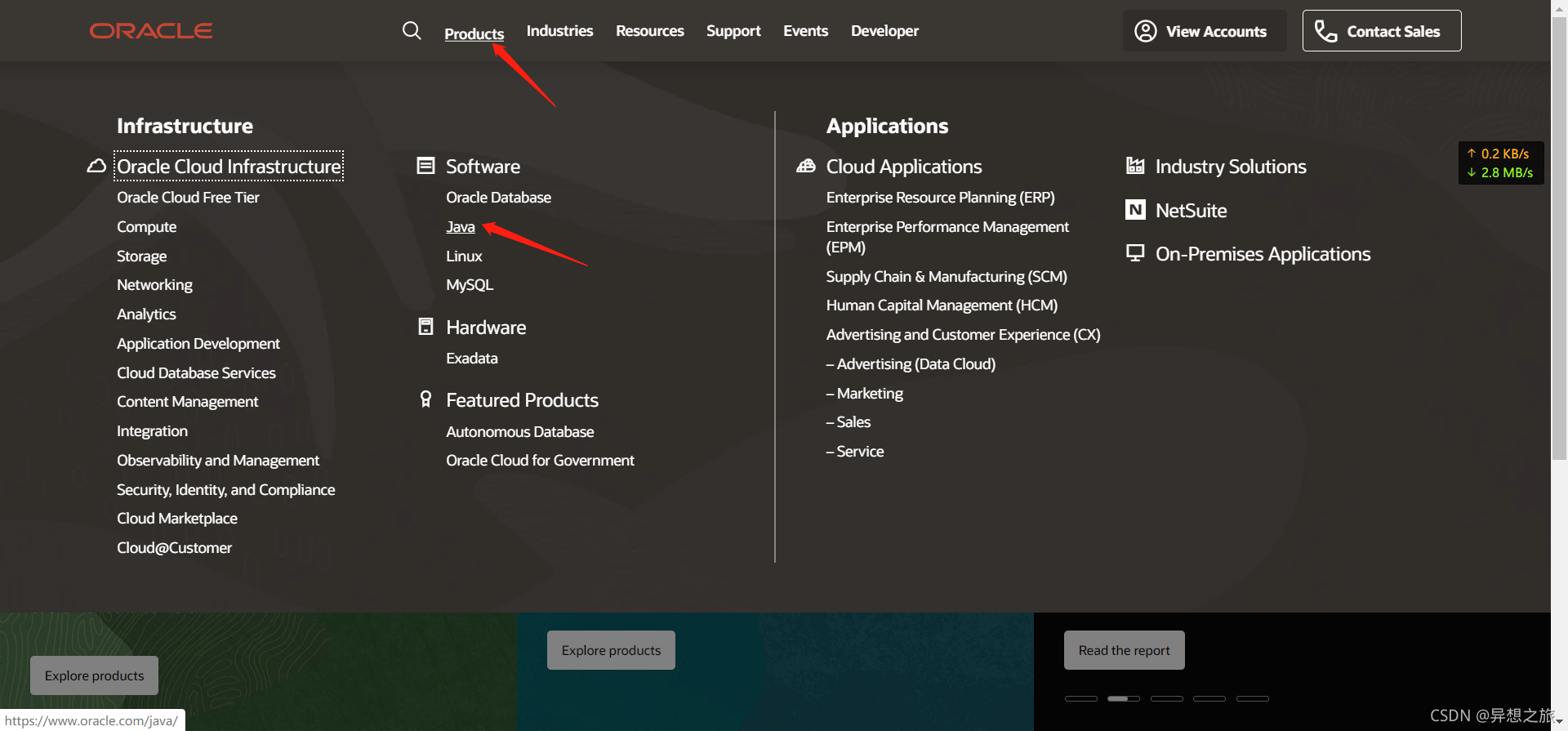This screenshot has height=731, width=1568.
Task: Open the Marketing sub-link
Action: (x=865, y=394)
